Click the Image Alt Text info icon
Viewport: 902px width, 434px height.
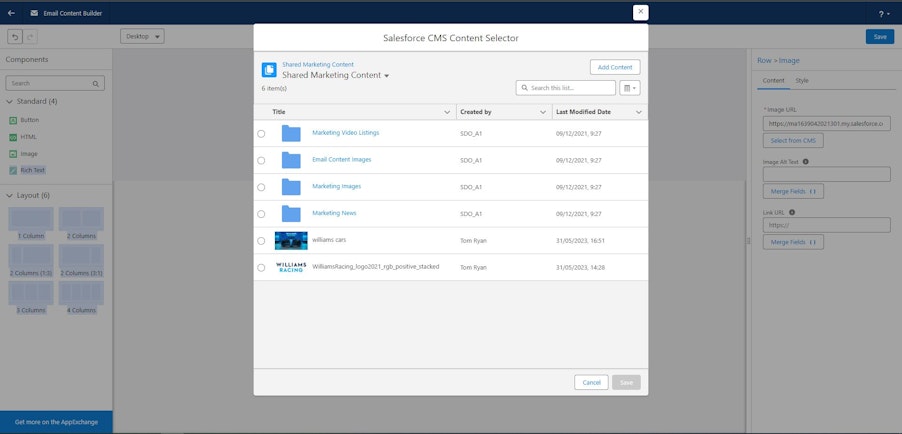[x=805, y=162]
